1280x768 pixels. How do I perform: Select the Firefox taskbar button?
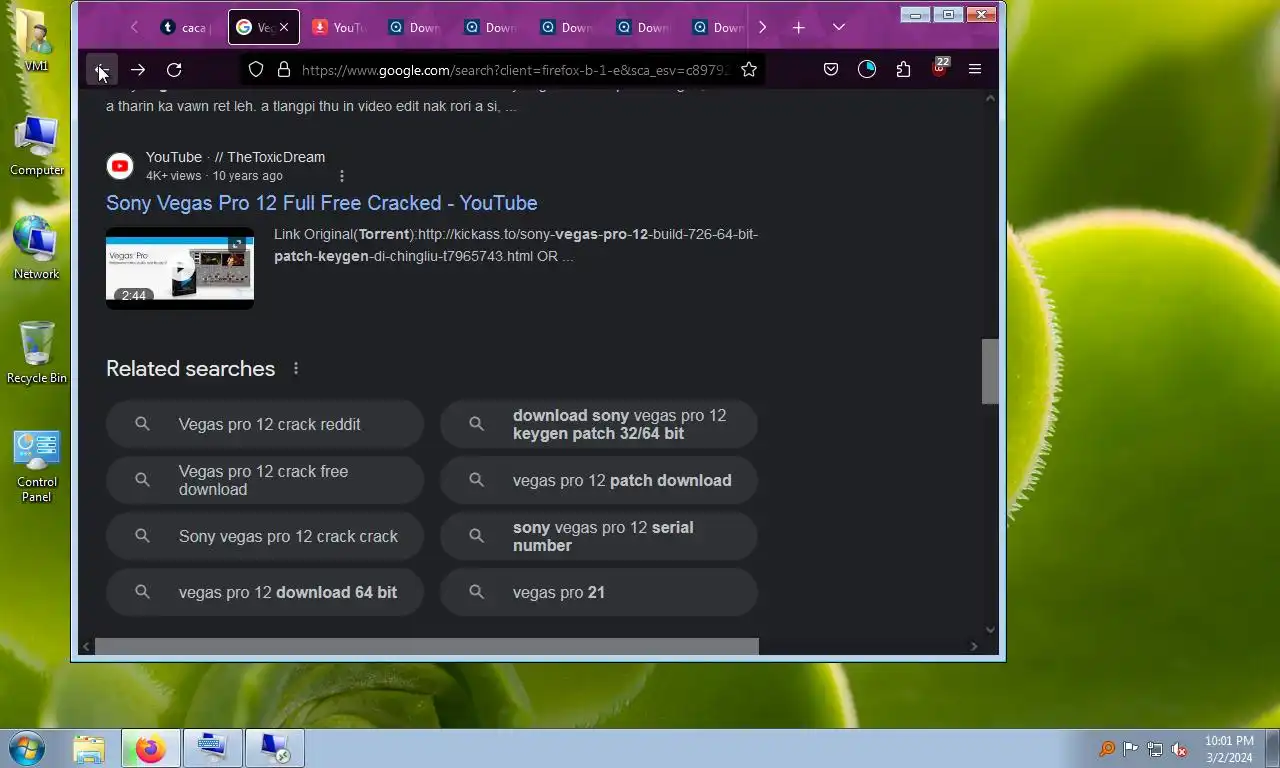[151, 748]
